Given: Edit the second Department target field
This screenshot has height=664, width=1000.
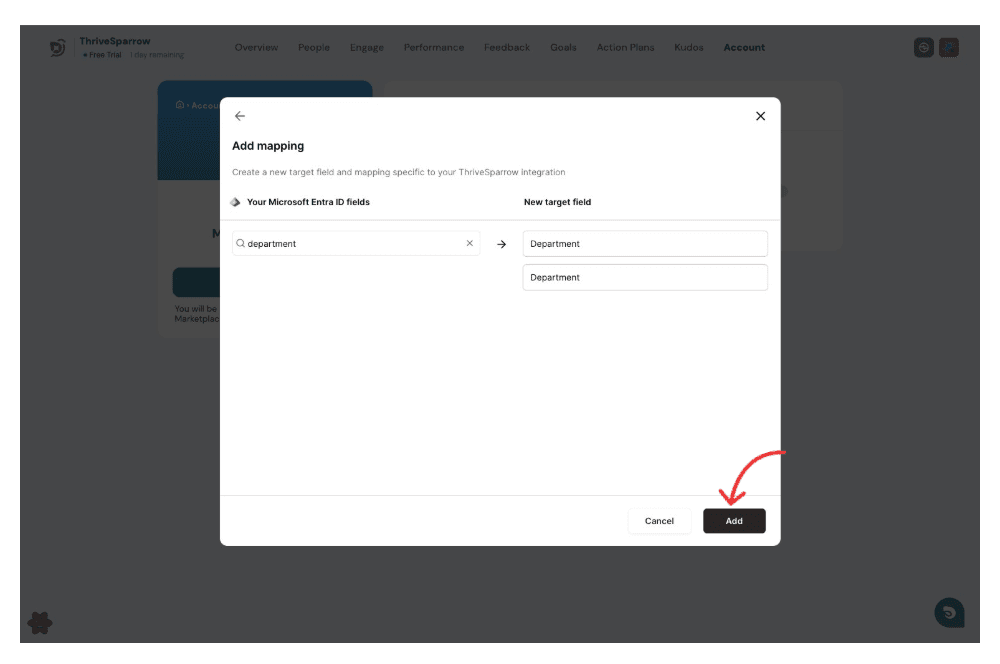Looking at the screenshot, I should [645, 277].
